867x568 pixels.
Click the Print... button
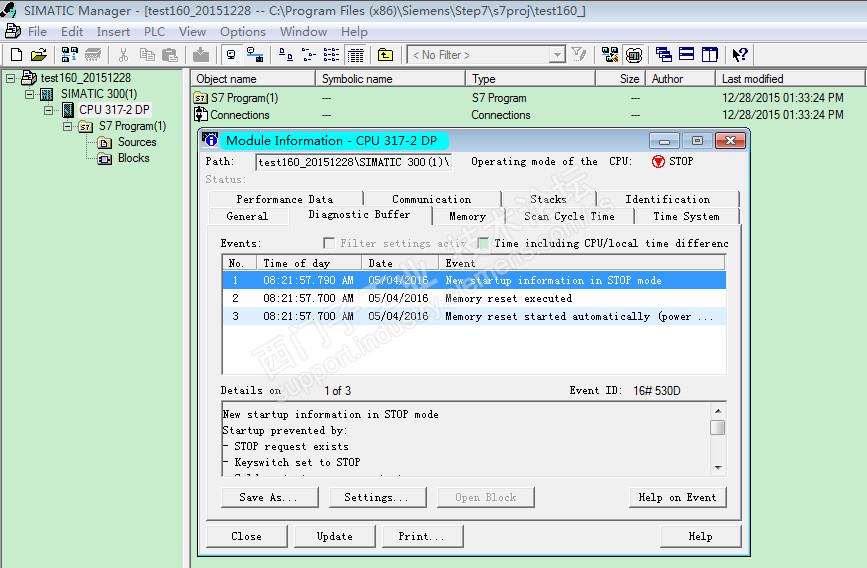[x=422, y=536]
